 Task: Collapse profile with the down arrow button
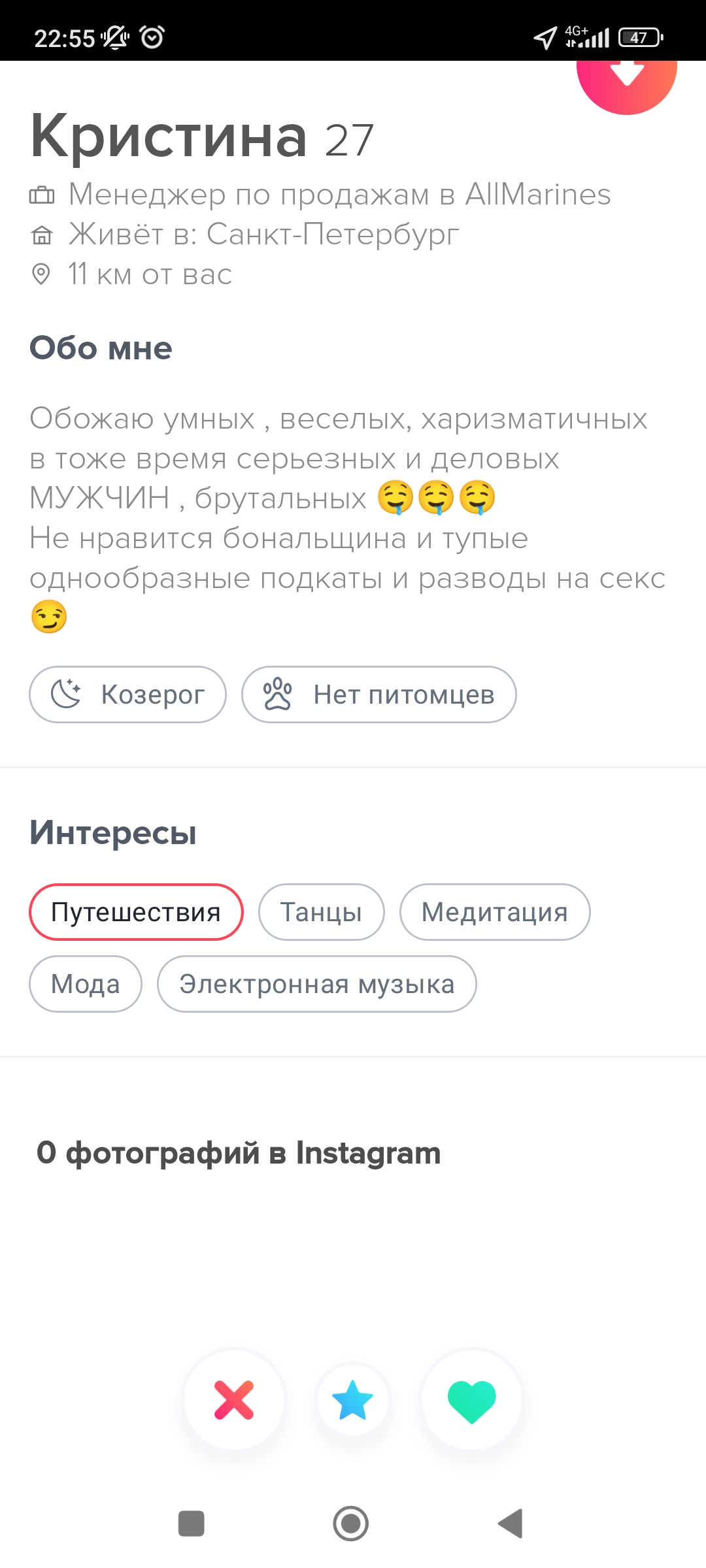pyautogui.click(x=626, y=75)
